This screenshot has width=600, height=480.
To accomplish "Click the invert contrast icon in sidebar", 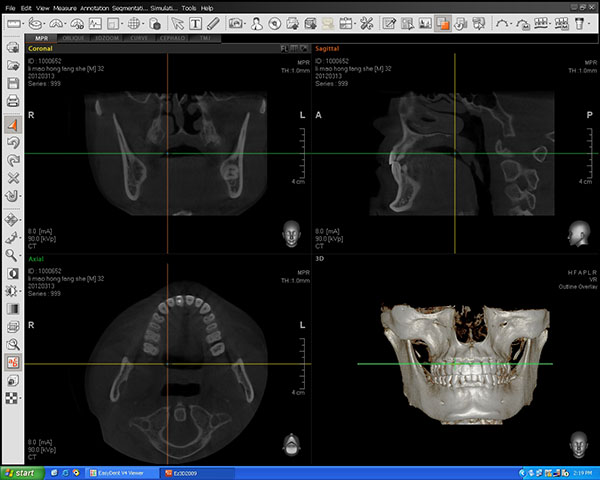I will pyautogui.click(x=13, y=273).
